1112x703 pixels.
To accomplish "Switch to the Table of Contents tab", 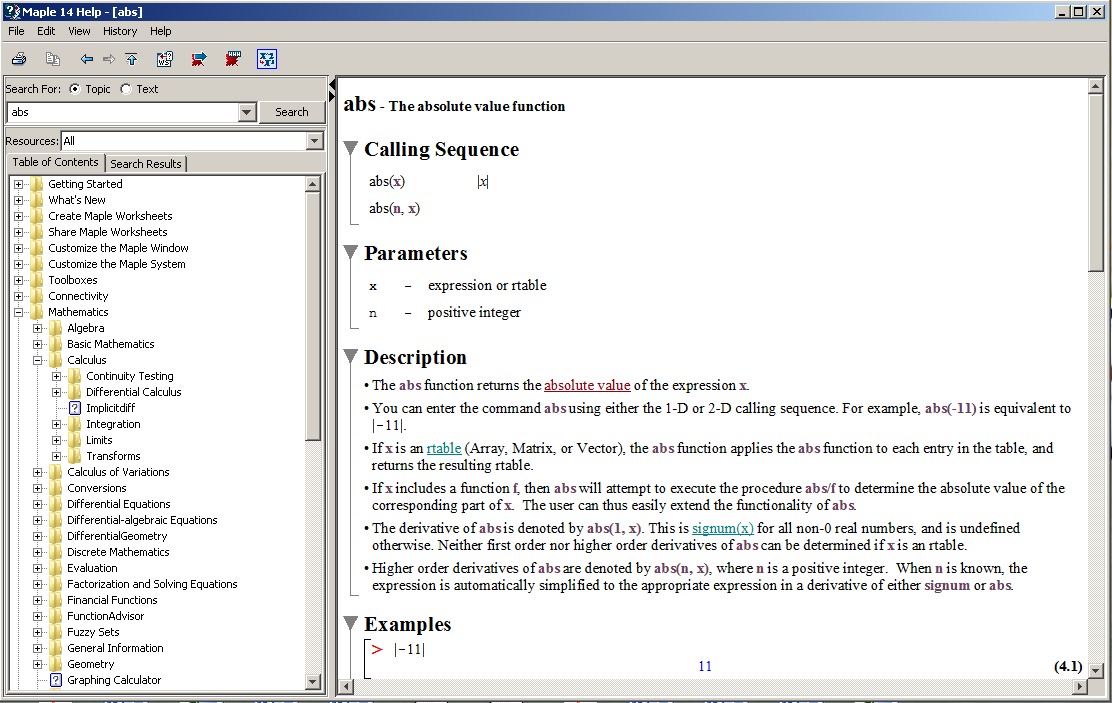I will (x=55, y=162).
